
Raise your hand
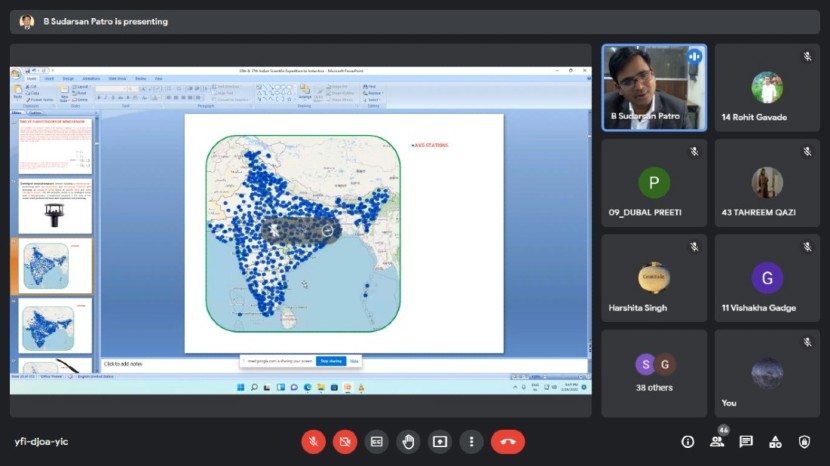click(408, 441)
